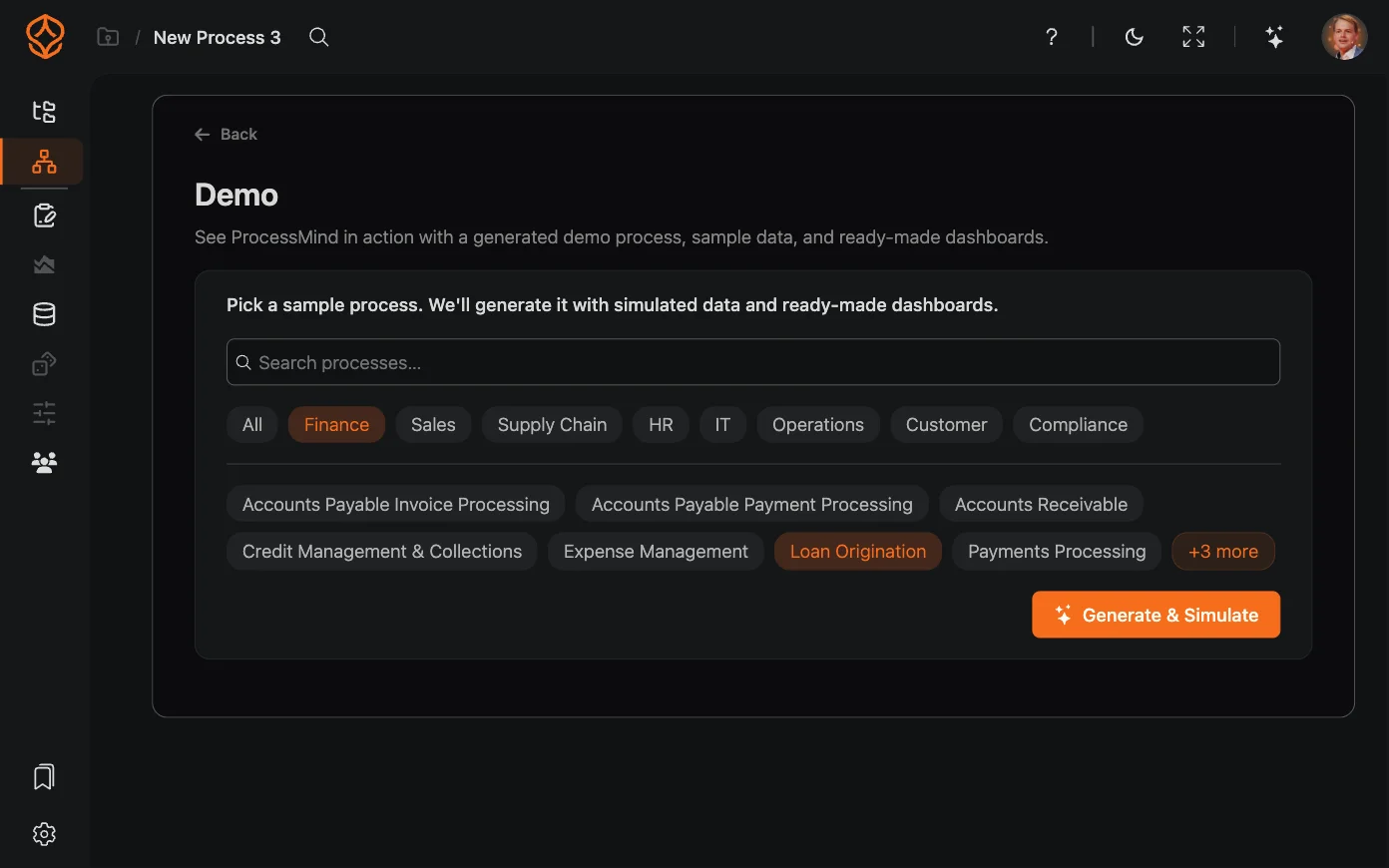Click the ProcessMind logo icon

[x=45, y=37]
